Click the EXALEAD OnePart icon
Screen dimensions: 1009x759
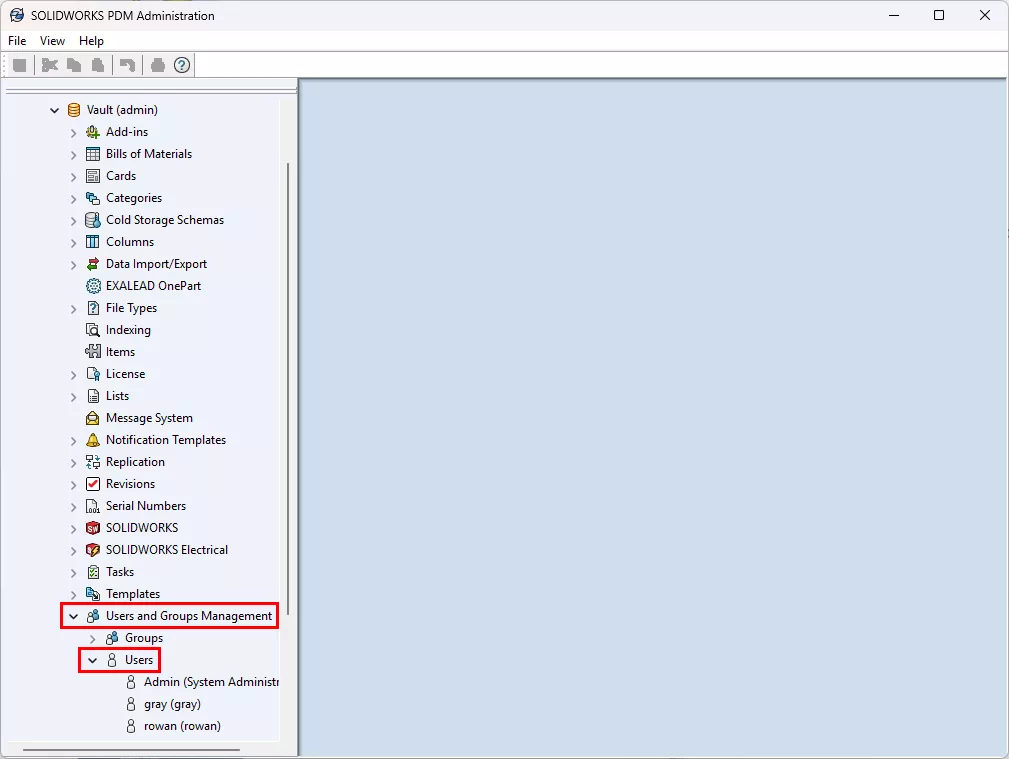click(x=93, y=286)
